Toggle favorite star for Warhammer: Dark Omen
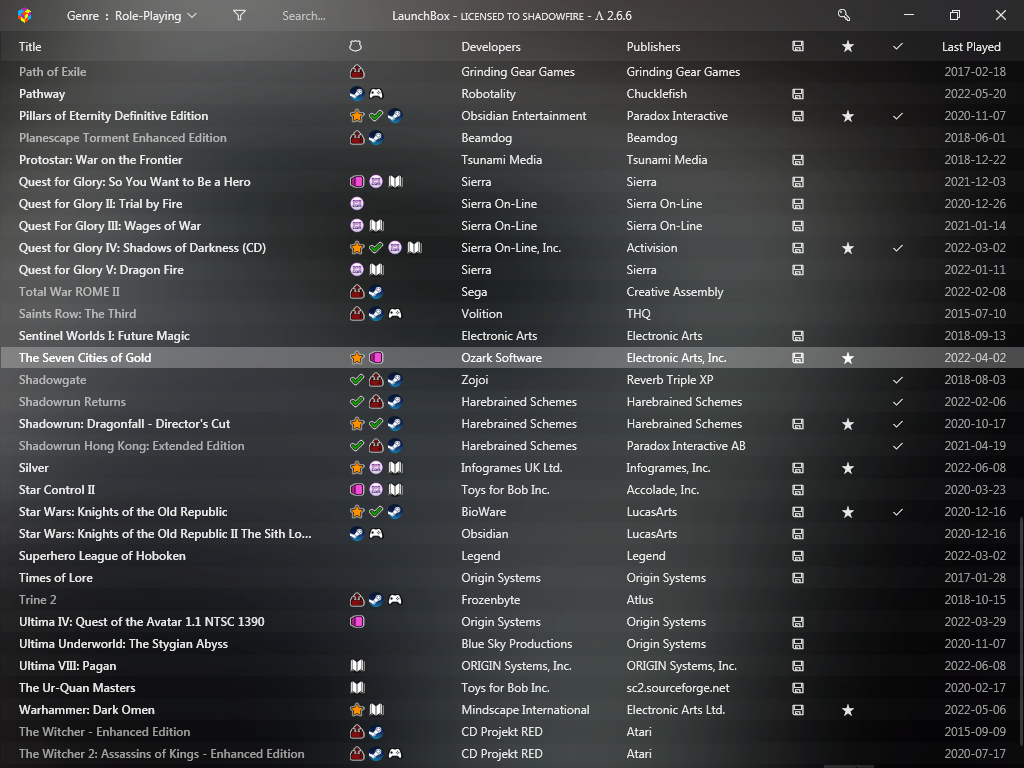Image resolution: width=1024 pixels, height=768 pixels. tap(848, 710)
